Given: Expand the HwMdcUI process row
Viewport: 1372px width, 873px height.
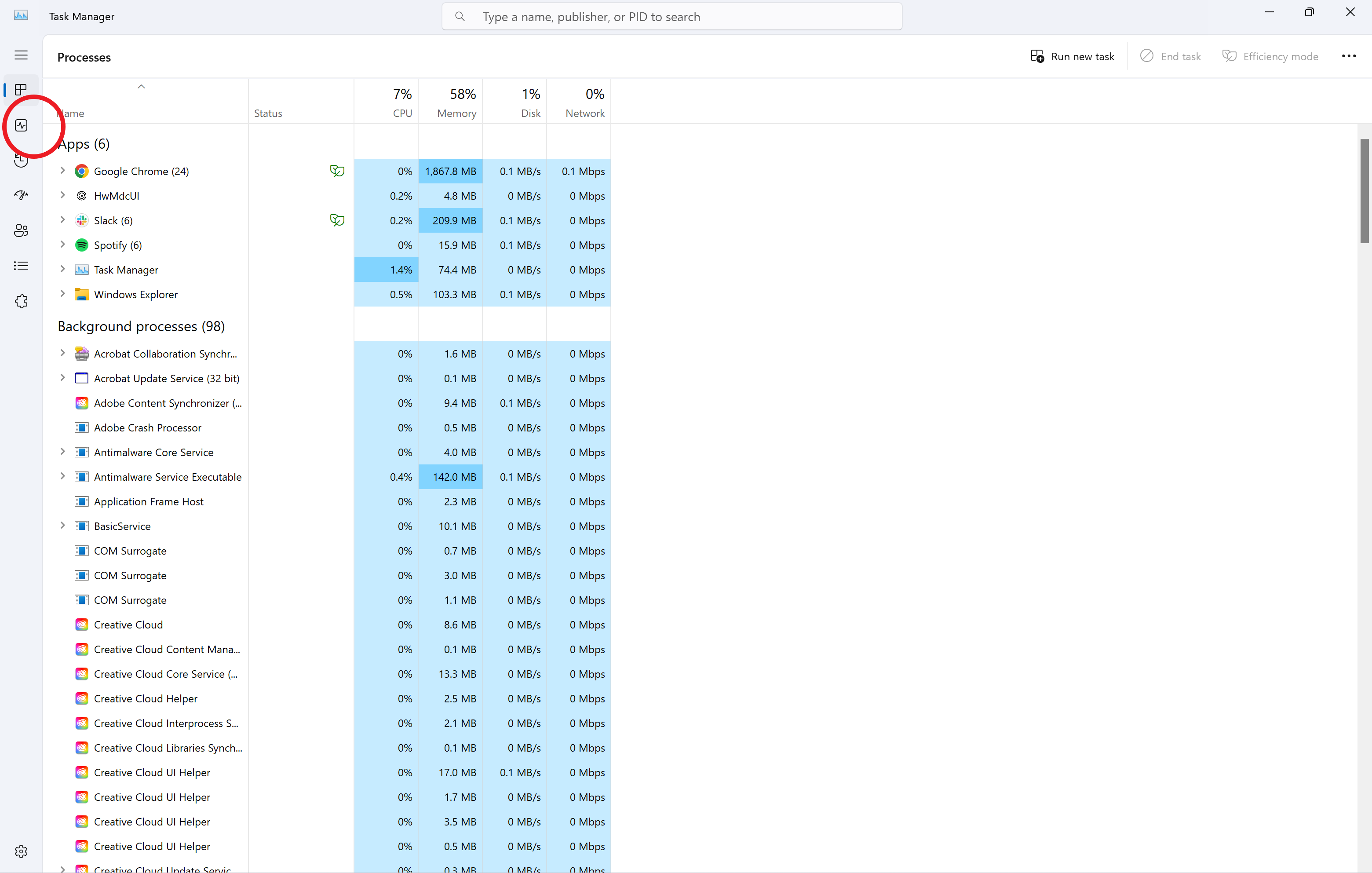Looking at the screenshot, I should point(63,195).
